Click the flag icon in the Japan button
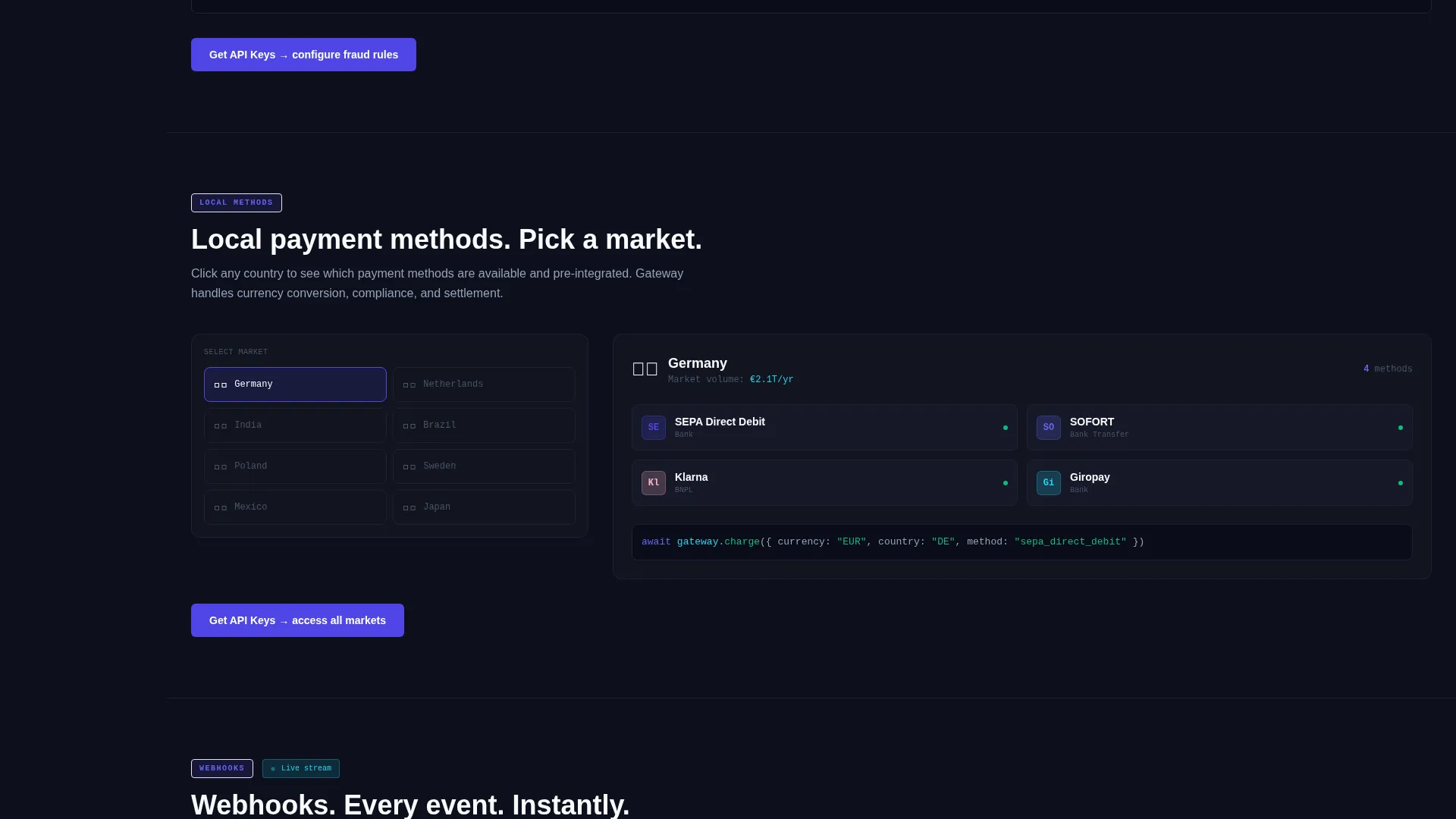Image resolution: width=1456 pixels, height=819 pixels. pos(409,508)
